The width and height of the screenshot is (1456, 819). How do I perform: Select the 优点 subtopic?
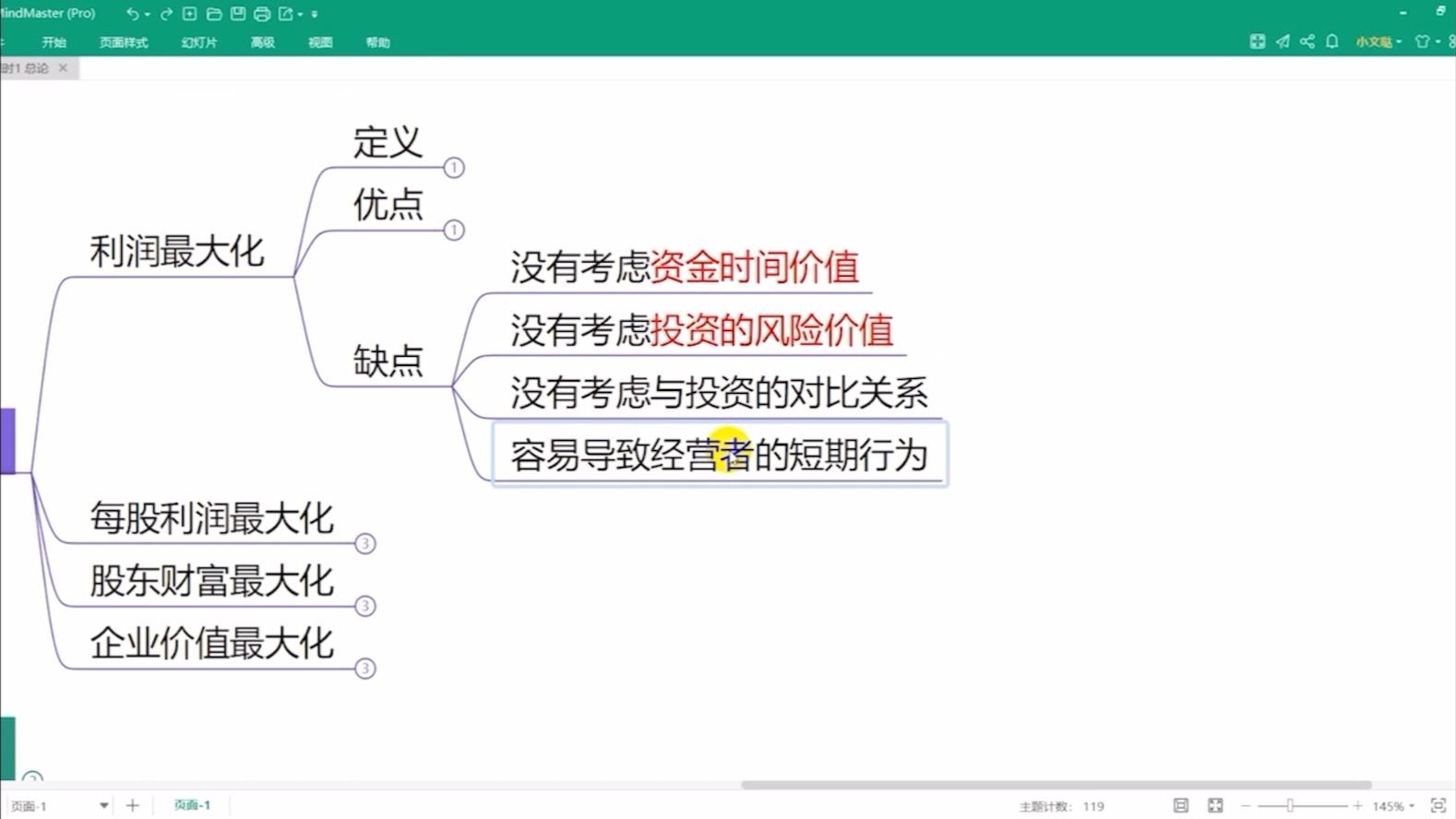(388, 205)
